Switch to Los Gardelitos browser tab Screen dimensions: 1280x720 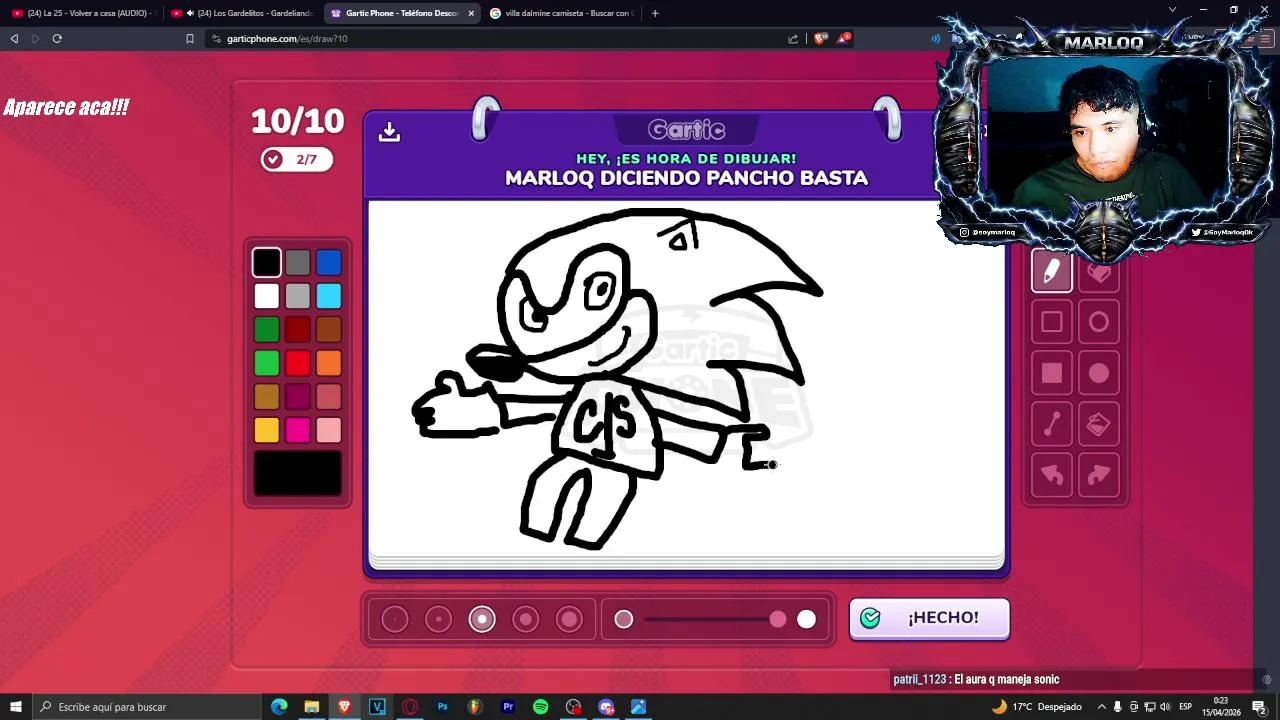tap(243, 13)
